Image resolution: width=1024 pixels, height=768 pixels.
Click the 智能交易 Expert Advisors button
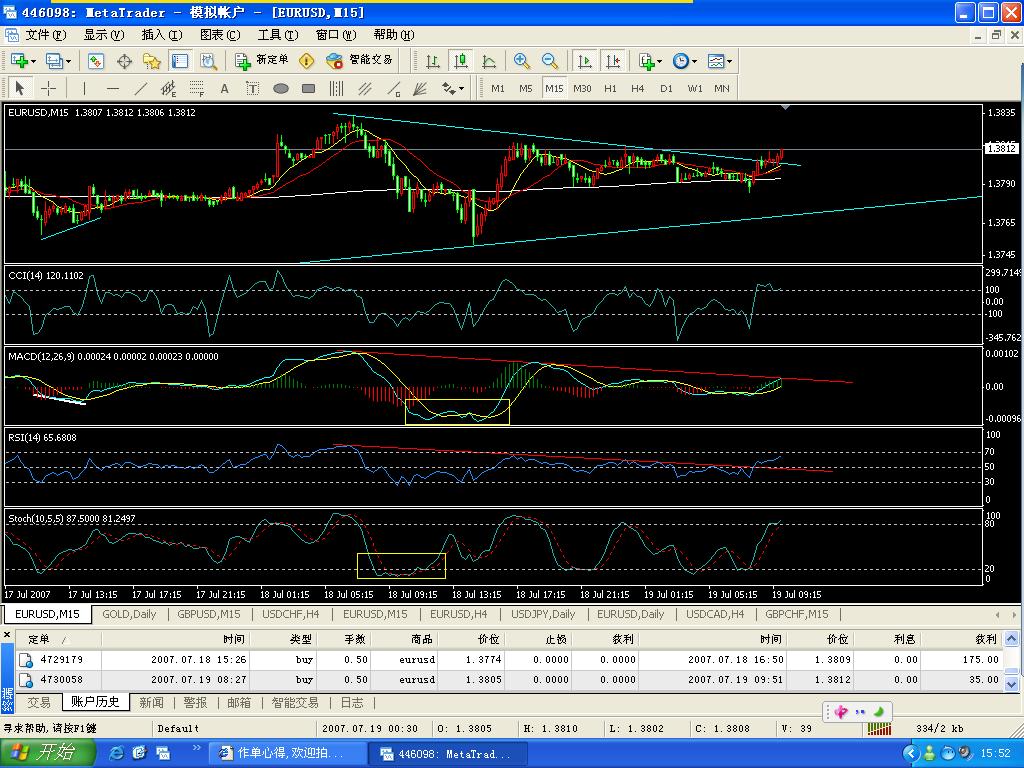(361, 61)
